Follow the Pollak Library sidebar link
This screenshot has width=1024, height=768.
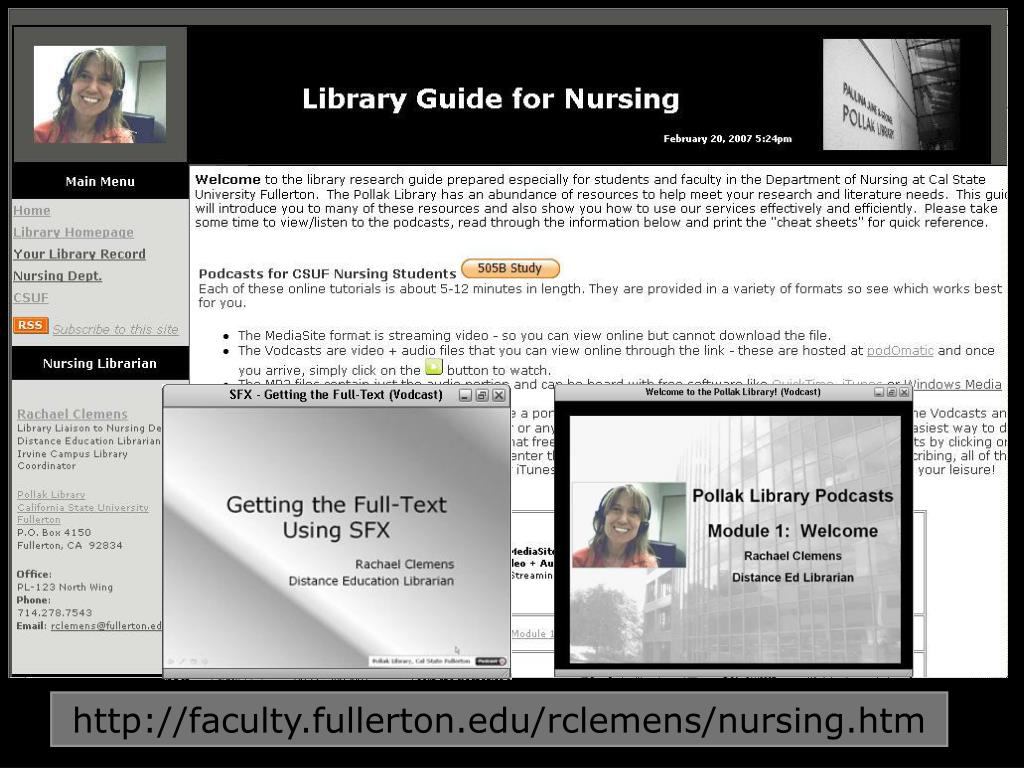point(51,494)
